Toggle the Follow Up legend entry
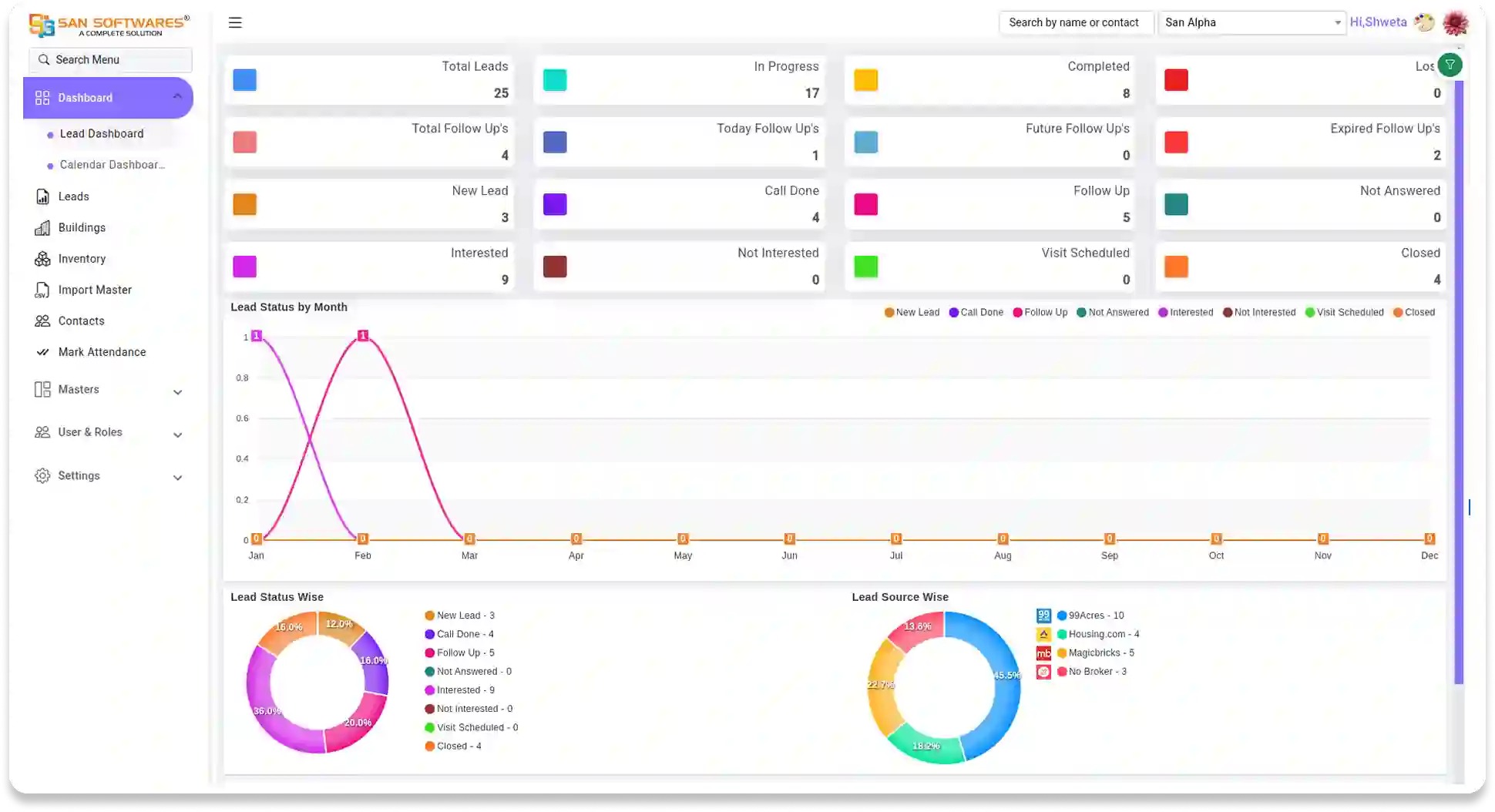 (1040, 312)
